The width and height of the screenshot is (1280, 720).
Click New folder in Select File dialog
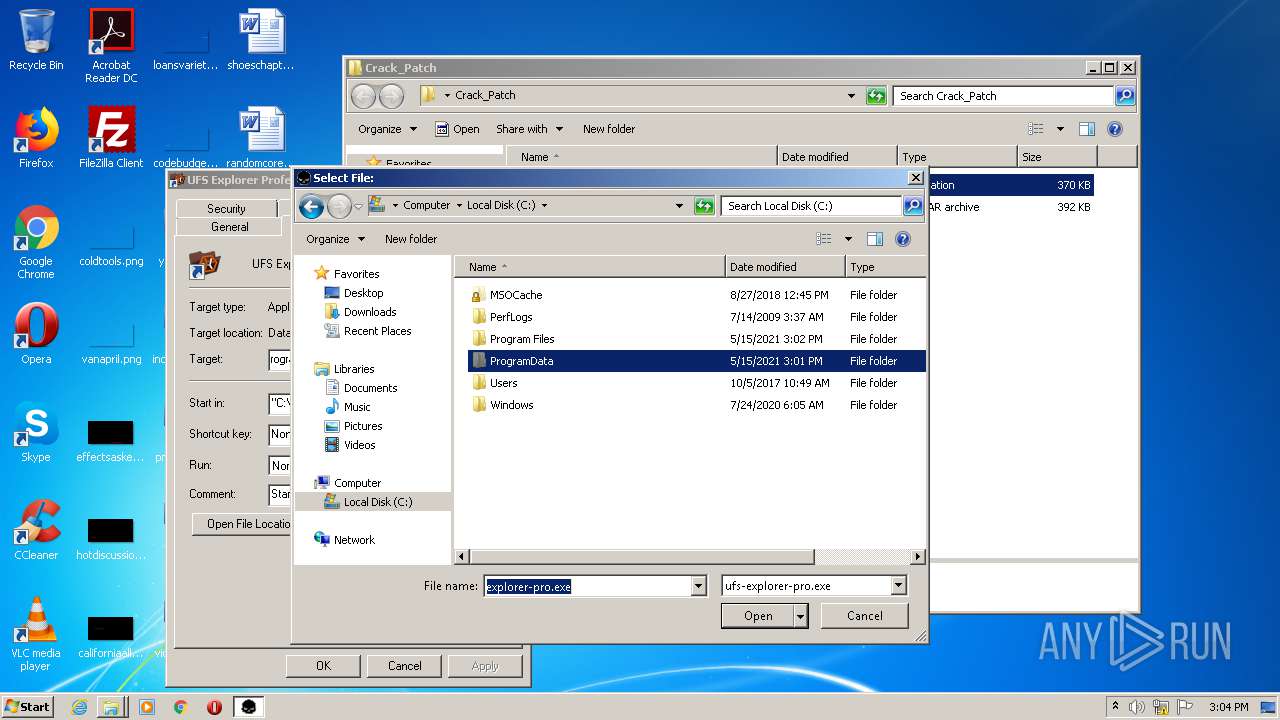point(411,239)
